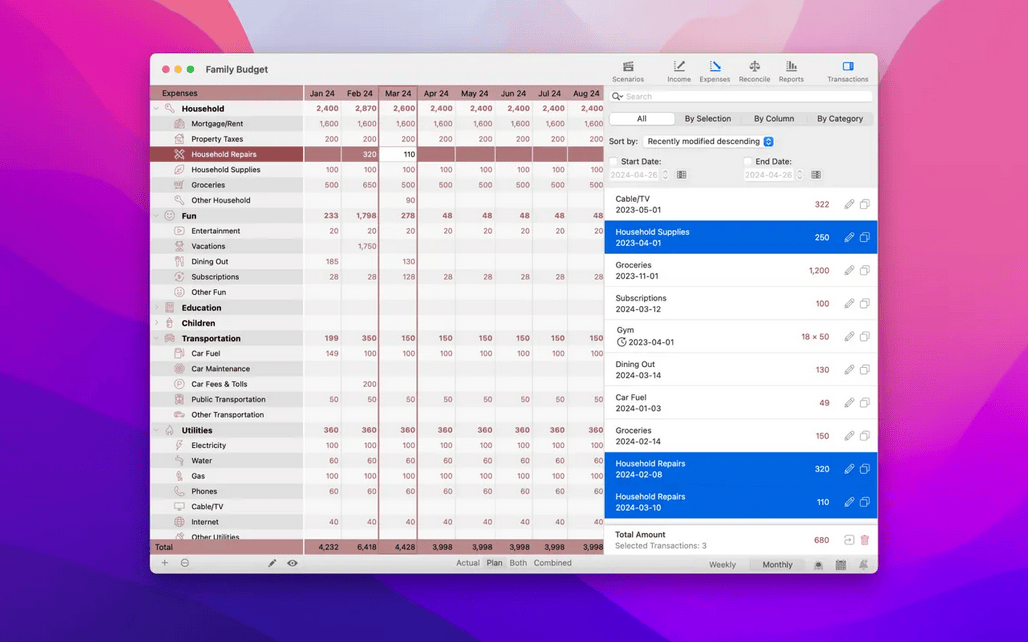Edit the Car Fuel 2024-01-03 transaction
Image resolution: width=1028 pixels, height=642 pixels.
click(849, 403)
